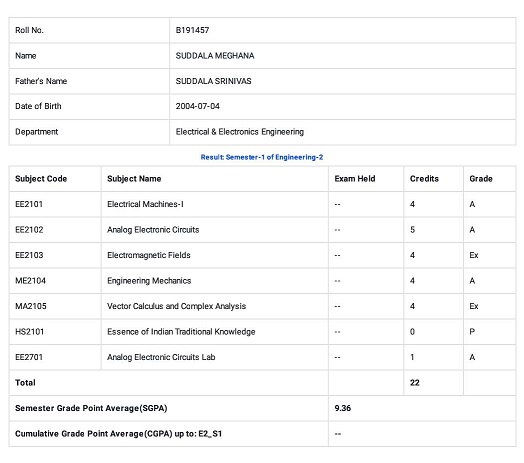Select subject code EE2701
524x463 pixels.
coord(29,357)
